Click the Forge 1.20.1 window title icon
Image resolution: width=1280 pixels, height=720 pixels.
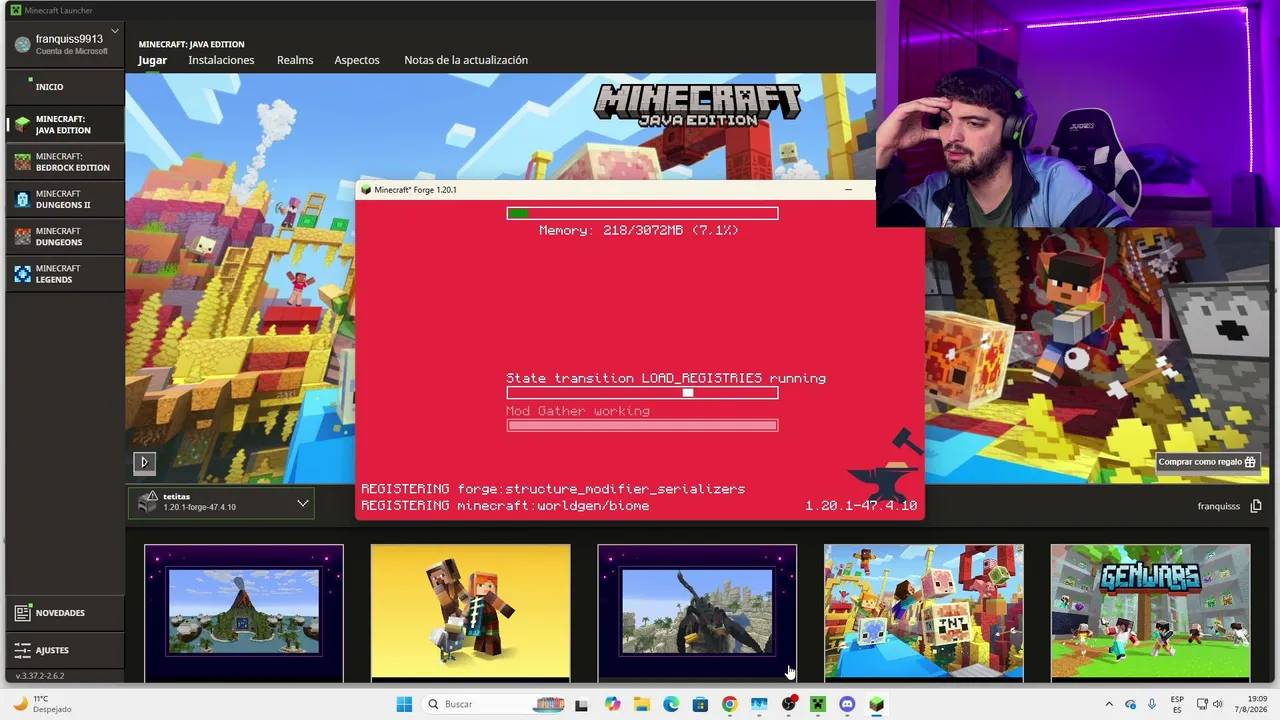[x=366, y=190]
